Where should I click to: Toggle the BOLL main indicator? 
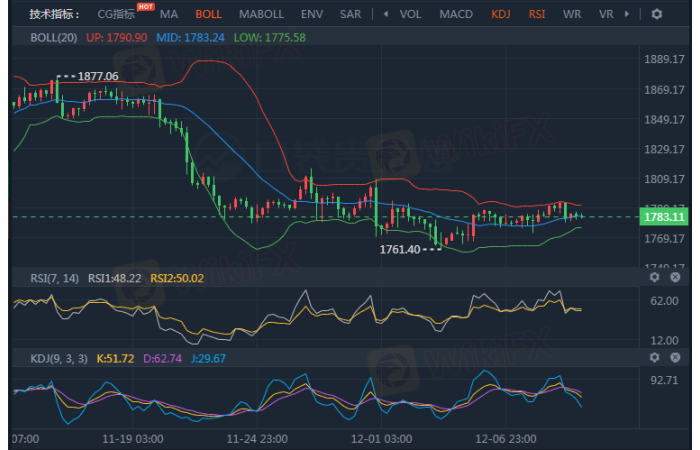click(x=209, y=15)
